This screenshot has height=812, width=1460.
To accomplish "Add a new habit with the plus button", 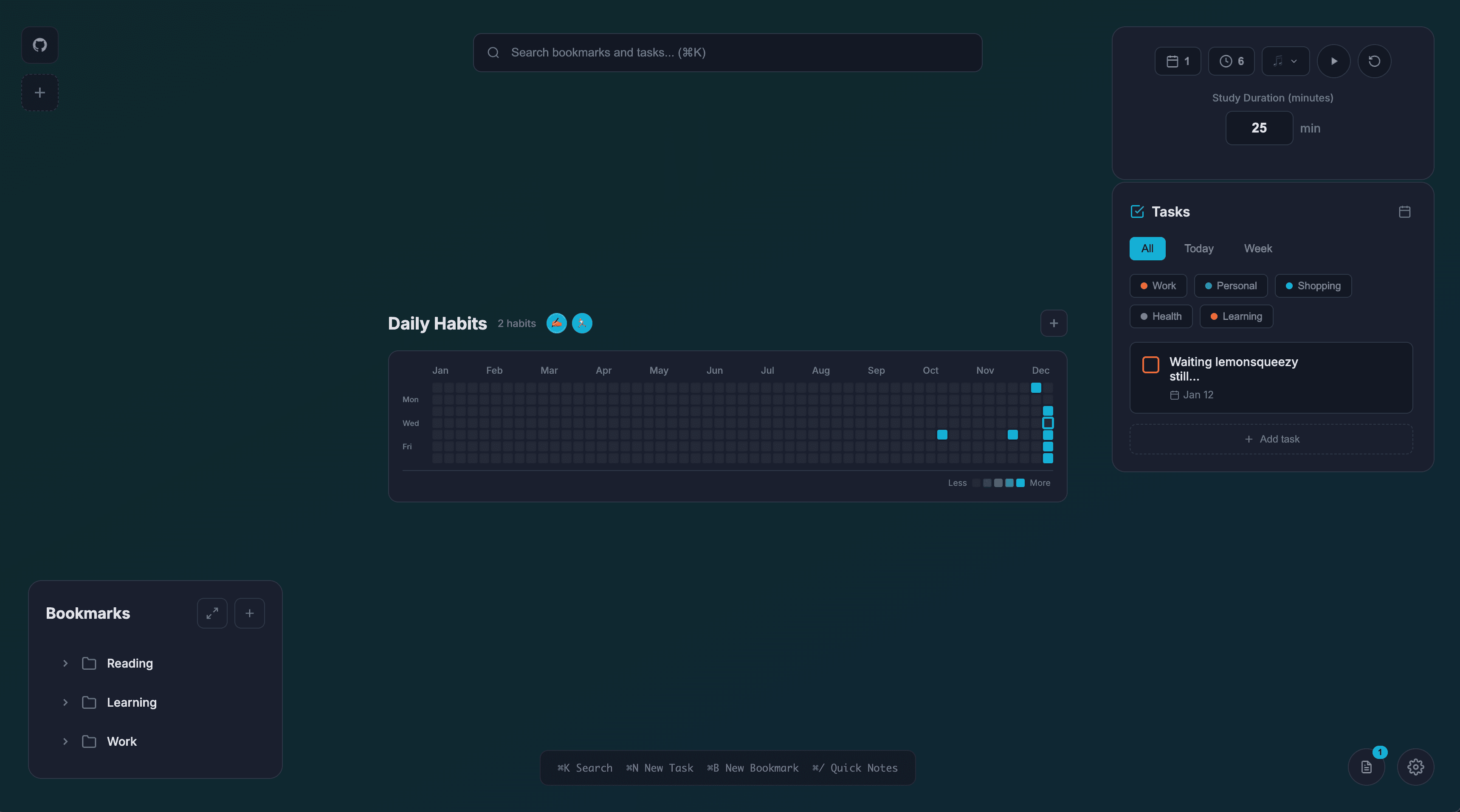I will [1053, 323].
